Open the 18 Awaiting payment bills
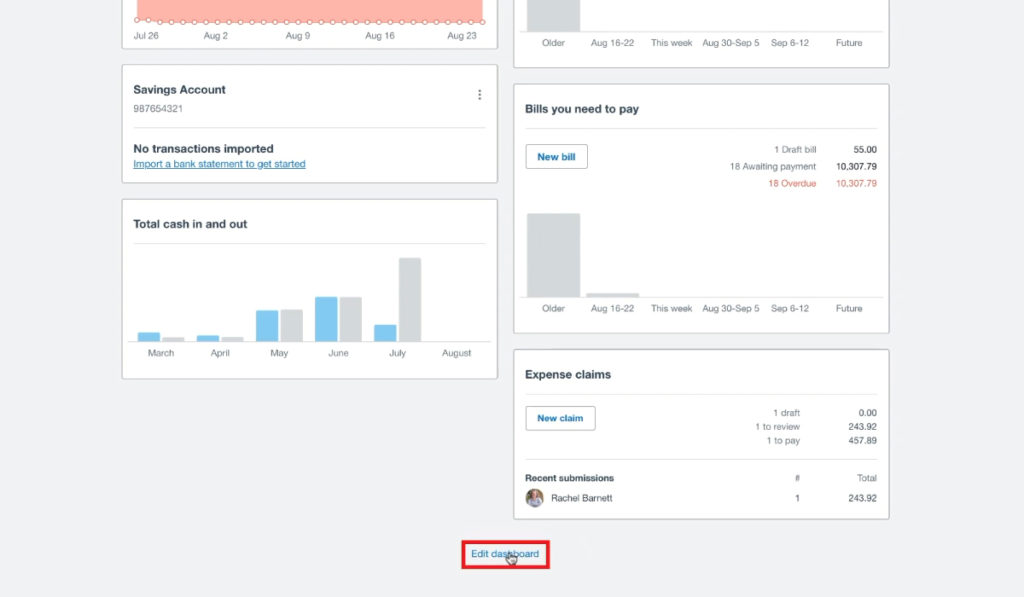 [x=774, y=165]
